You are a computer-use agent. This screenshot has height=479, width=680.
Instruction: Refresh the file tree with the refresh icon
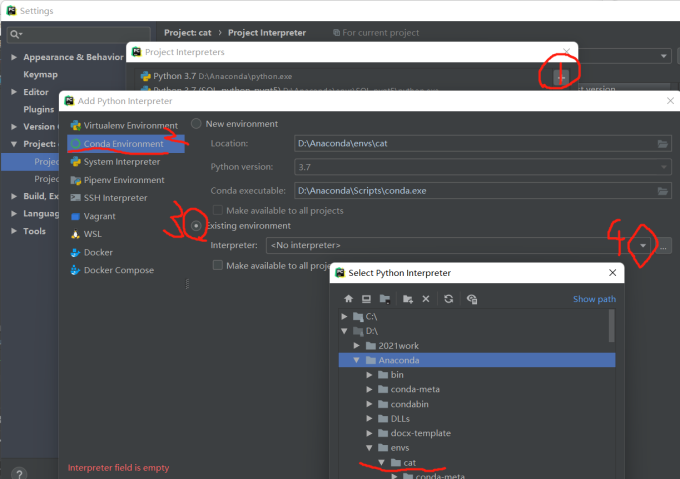click(449, 299)
